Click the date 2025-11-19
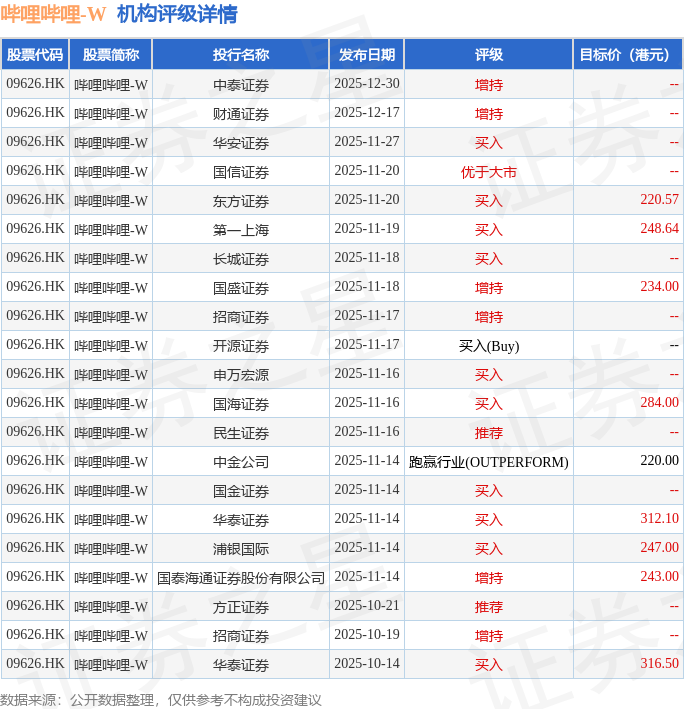684x709 pixels. click(x=367, y=228)
